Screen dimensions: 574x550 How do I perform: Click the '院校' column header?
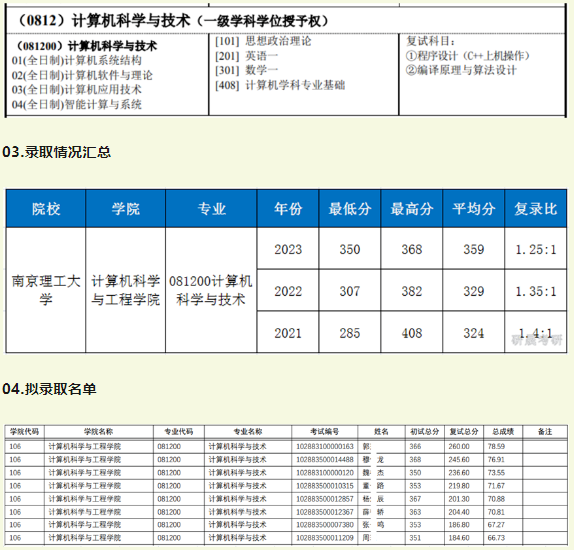pyautogui.click(x=46, y=209)
